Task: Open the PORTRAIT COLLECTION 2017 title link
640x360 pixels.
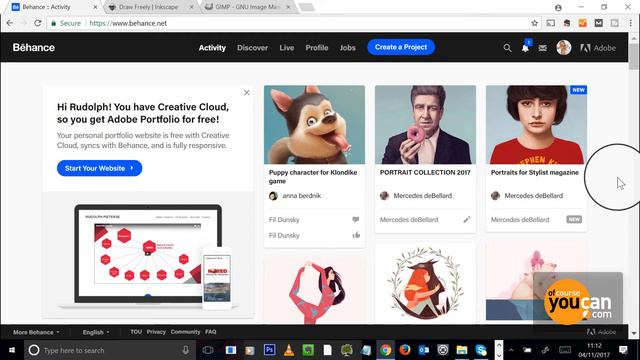Action: [425, 173]
